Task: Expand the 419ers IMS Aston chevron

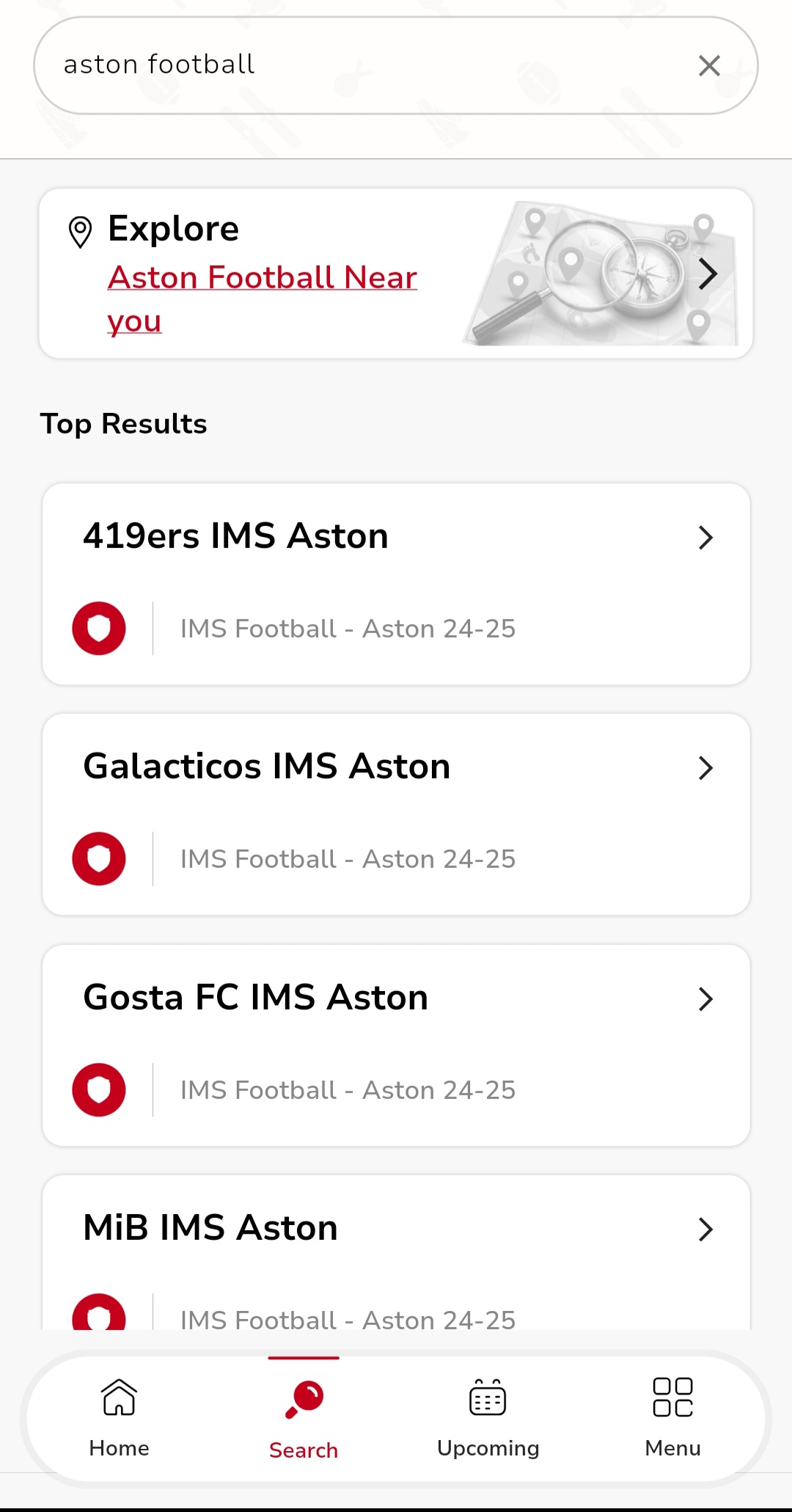Action: tap(705, 537)
